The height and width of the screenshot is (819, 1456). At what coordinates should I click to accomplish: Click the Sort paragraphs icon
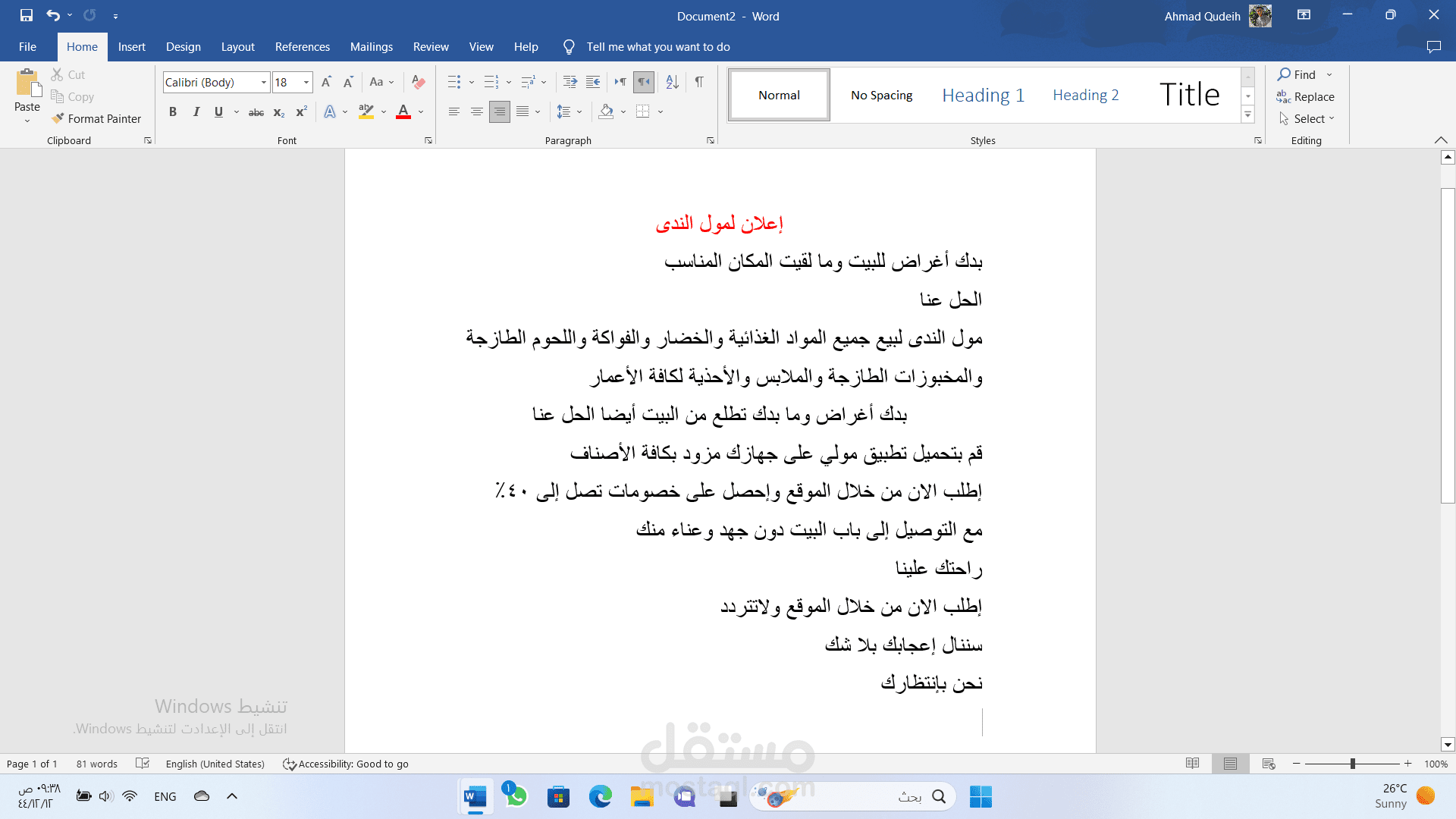(672, 82)
